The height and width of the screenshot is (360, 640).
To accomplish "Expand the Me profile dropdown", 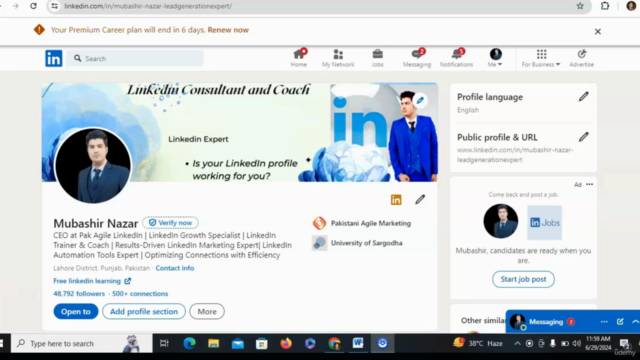I will (495, 58).
